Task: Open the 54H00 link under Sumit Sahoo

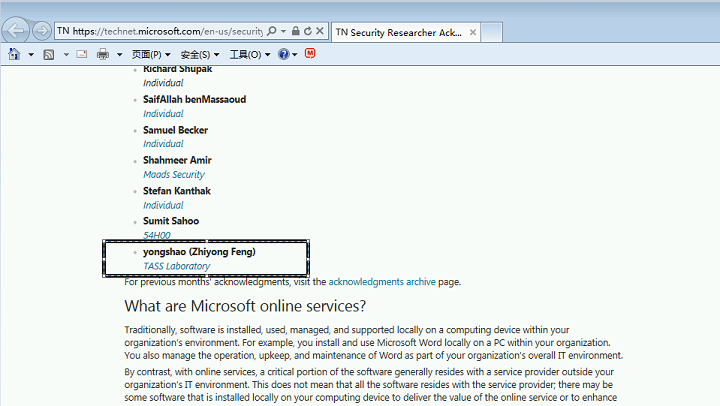Action: 157,235
